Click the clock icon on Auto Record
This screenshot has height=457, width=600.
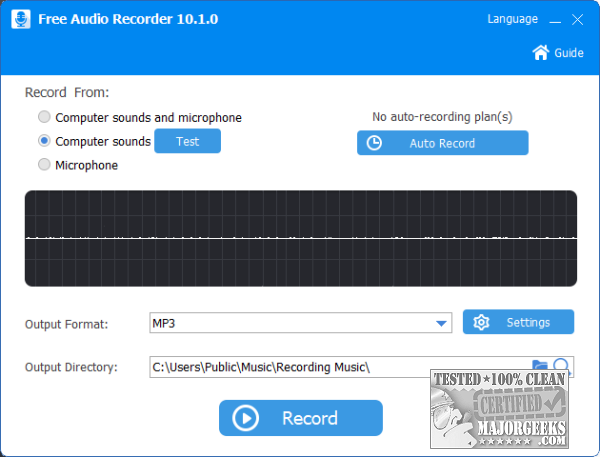click(375, 143)
